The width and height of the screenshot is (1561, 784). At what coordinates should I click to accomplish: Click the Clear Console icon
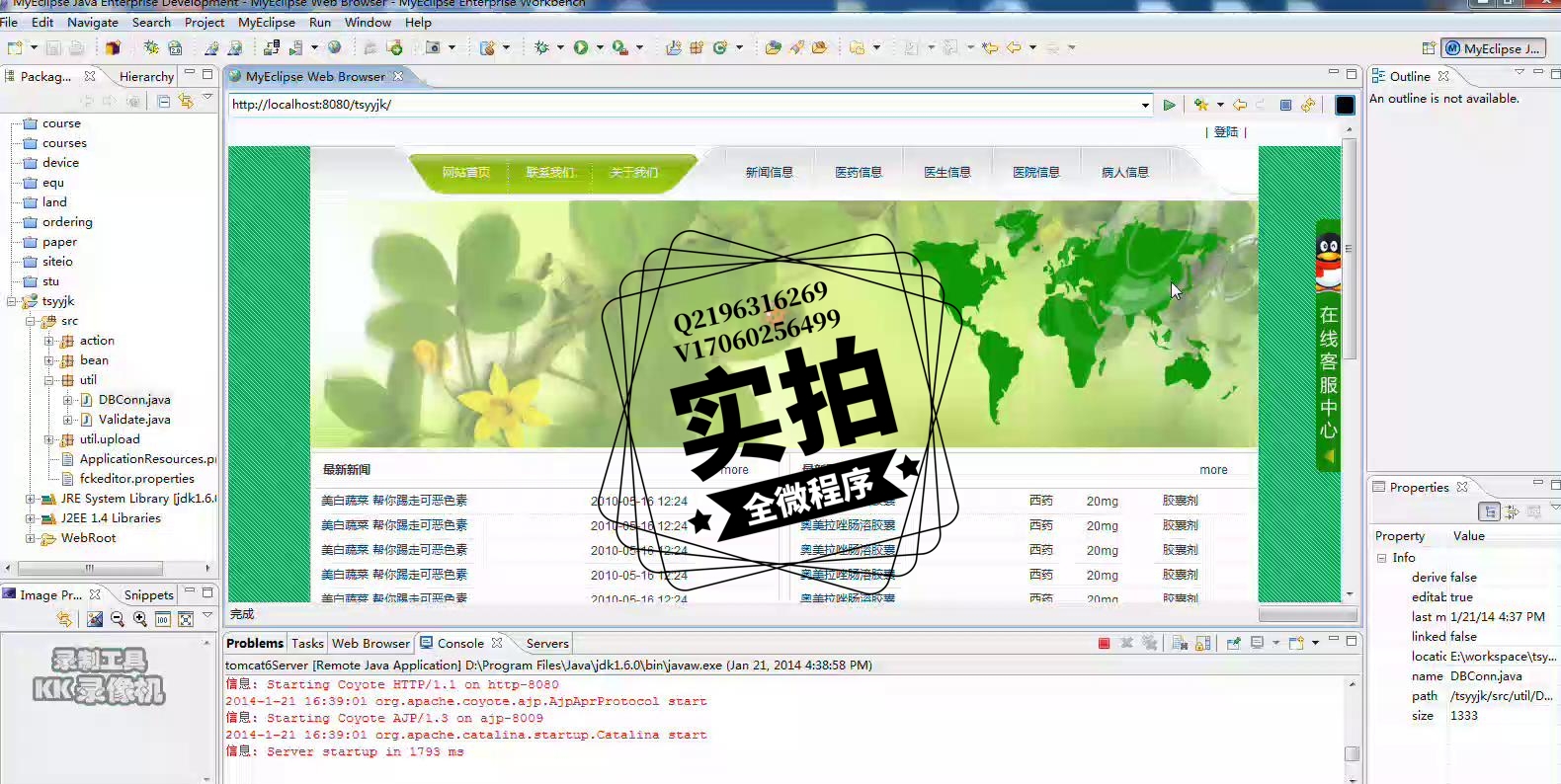1180,643
